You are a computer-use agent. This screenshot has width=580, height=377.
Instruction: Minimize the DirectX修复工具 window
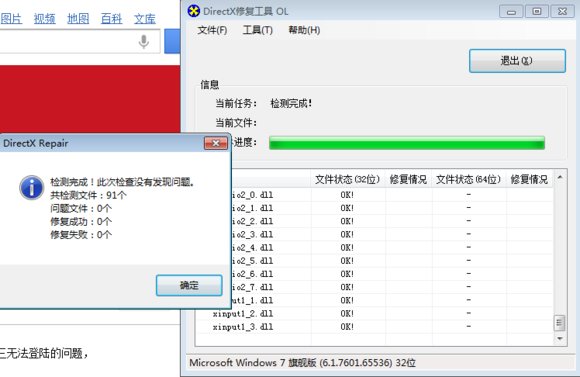click(x=511, y=11)
